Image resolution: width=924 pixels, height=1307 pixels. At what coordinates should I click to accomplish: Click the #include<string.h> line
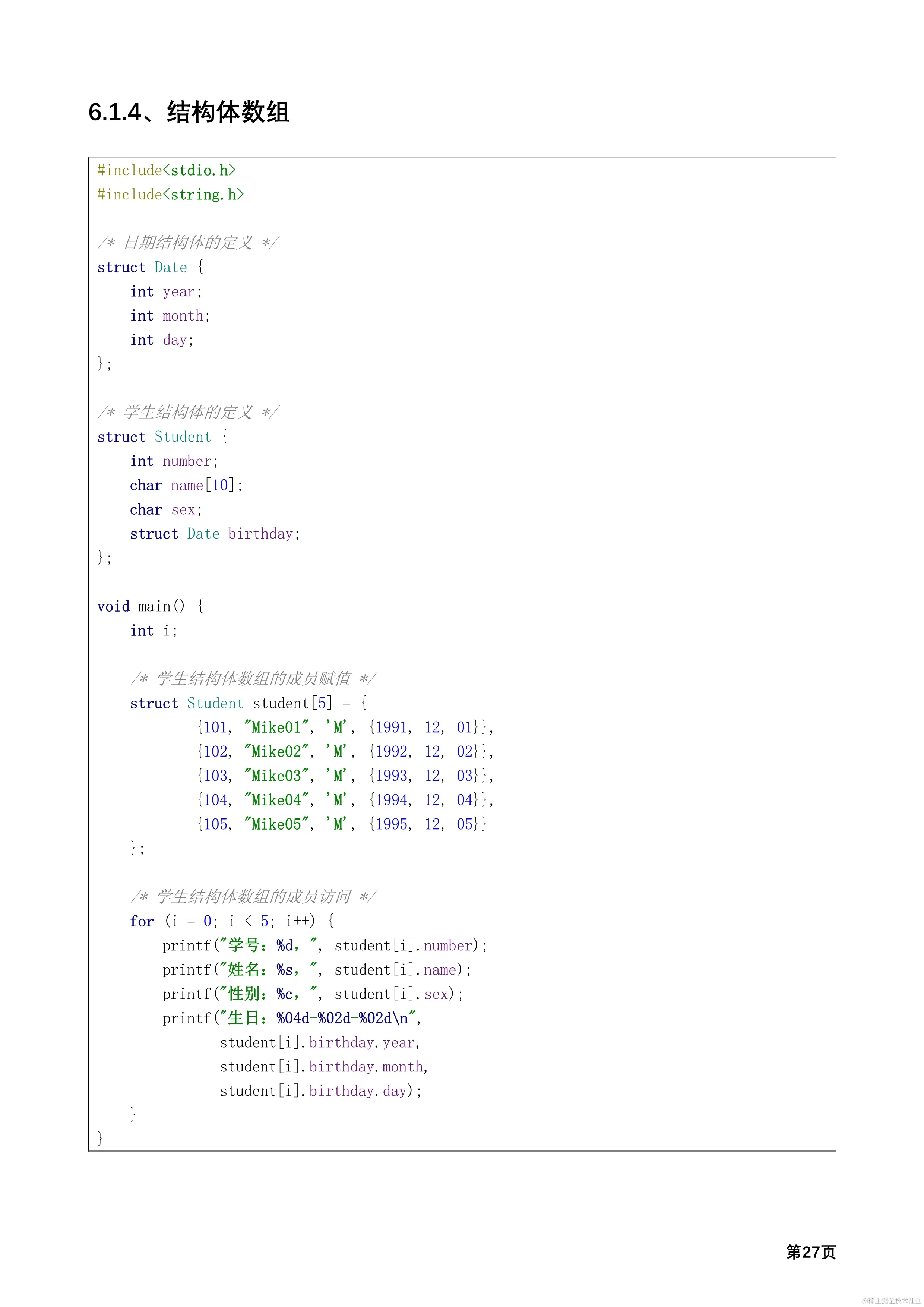[x=170, y=195]
